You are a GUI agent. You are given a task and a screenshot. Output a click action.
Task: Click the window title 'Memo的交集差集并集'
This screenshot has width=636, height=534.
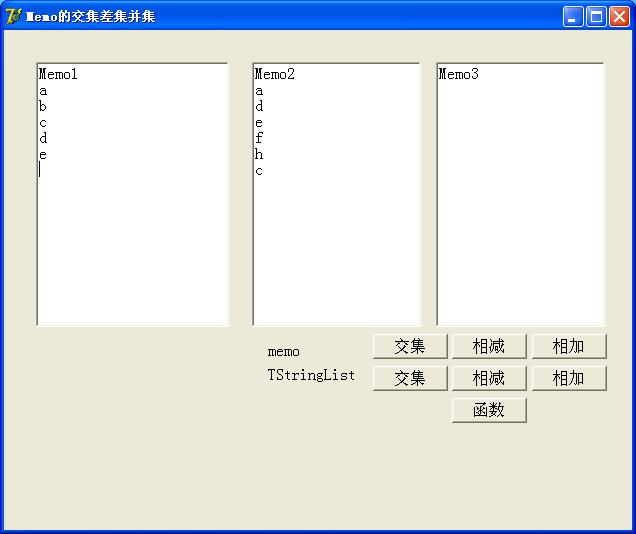90,17
